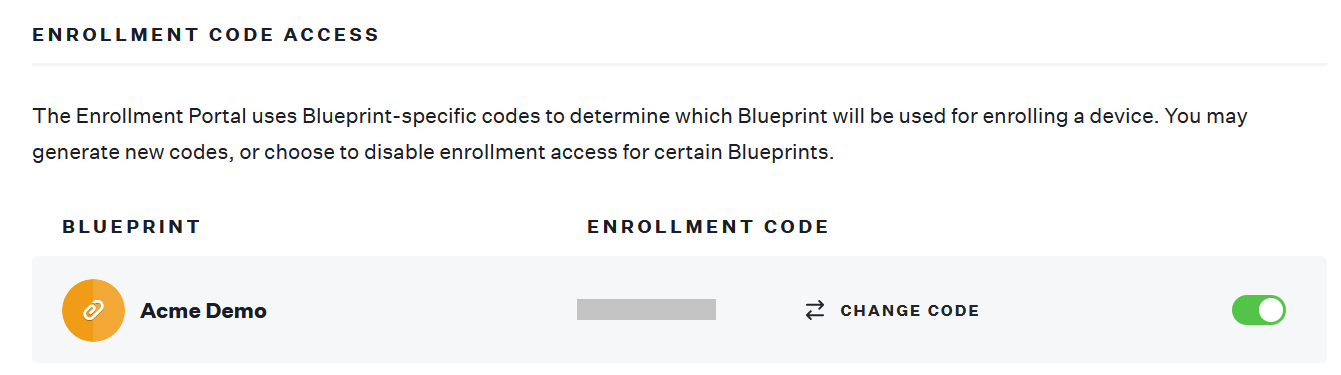1341x375 pixels.
Task: Click the white knob of the green switch
Action: pyautogui.click(x=1270, y=310)
